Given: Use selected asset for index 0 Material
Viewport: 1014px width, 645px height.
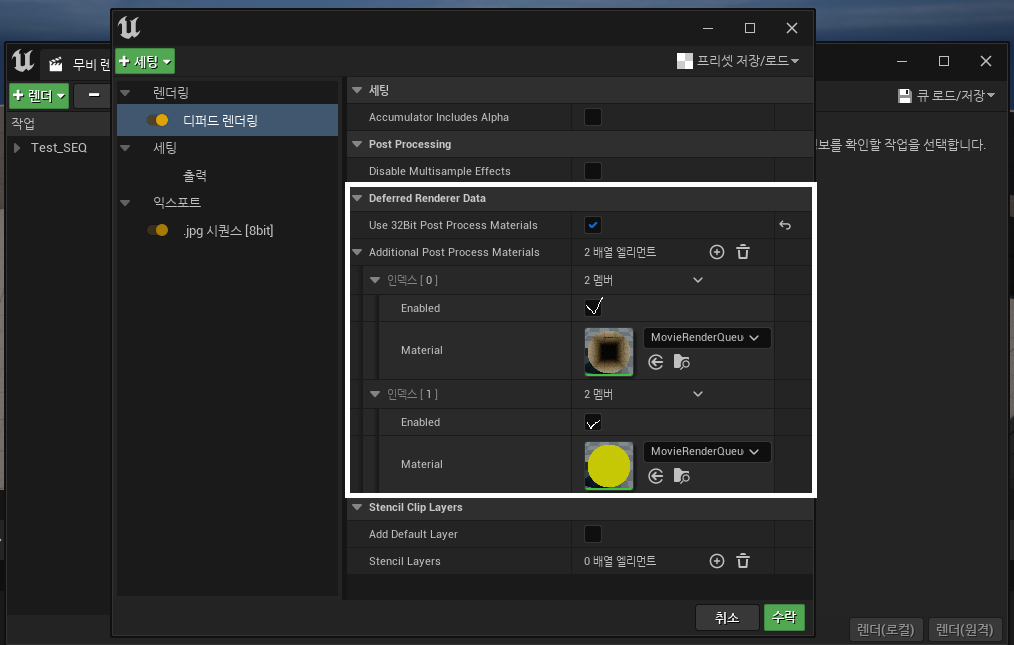Looking at the screenshot, I should [x=656, y=362].
